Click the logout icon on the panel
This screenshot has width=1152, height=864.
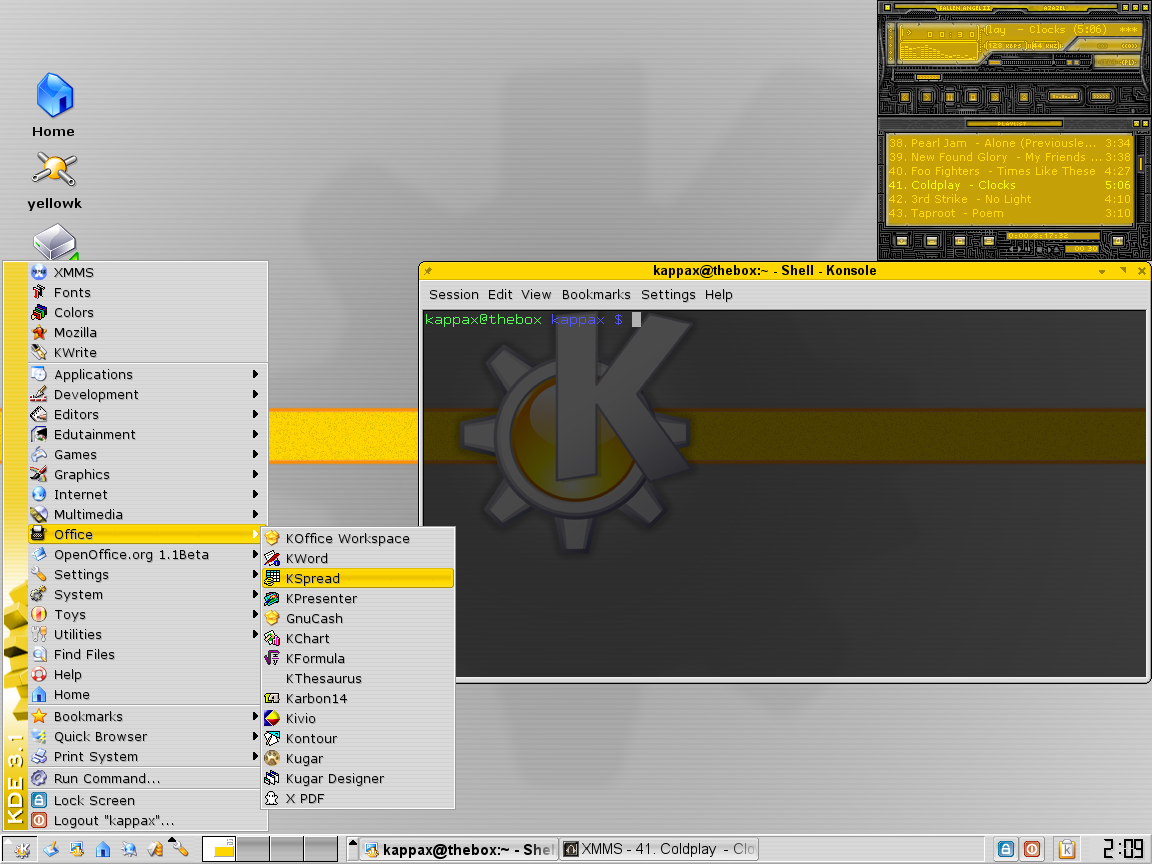1032,849
